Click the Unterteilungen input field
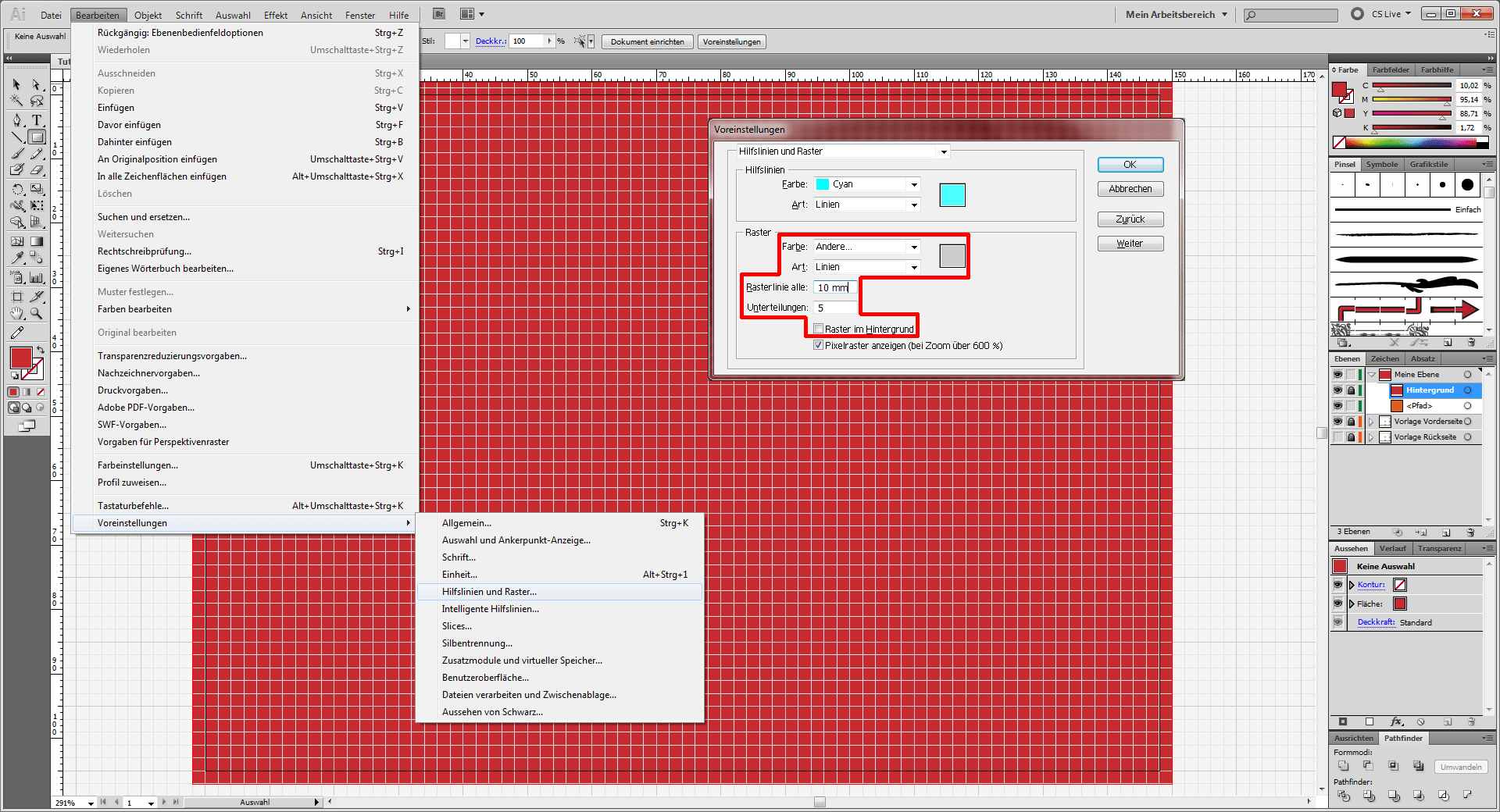 [x=834, y=308]
